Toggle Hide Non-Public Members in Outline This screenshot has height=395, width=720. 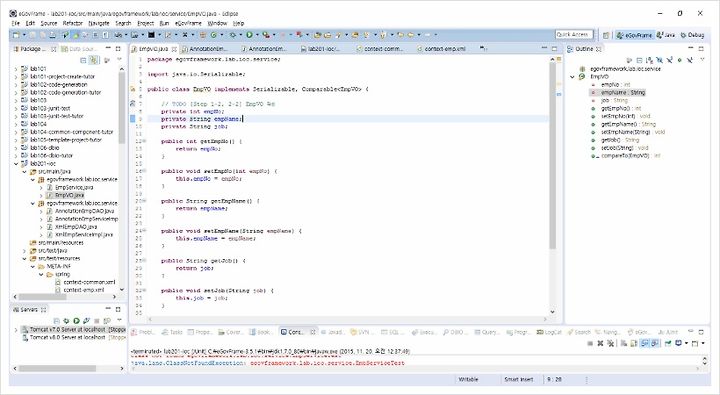[680, 60]
